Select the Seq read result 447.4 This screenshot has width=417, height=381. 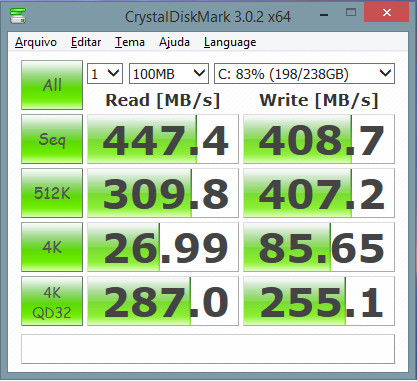163,139
